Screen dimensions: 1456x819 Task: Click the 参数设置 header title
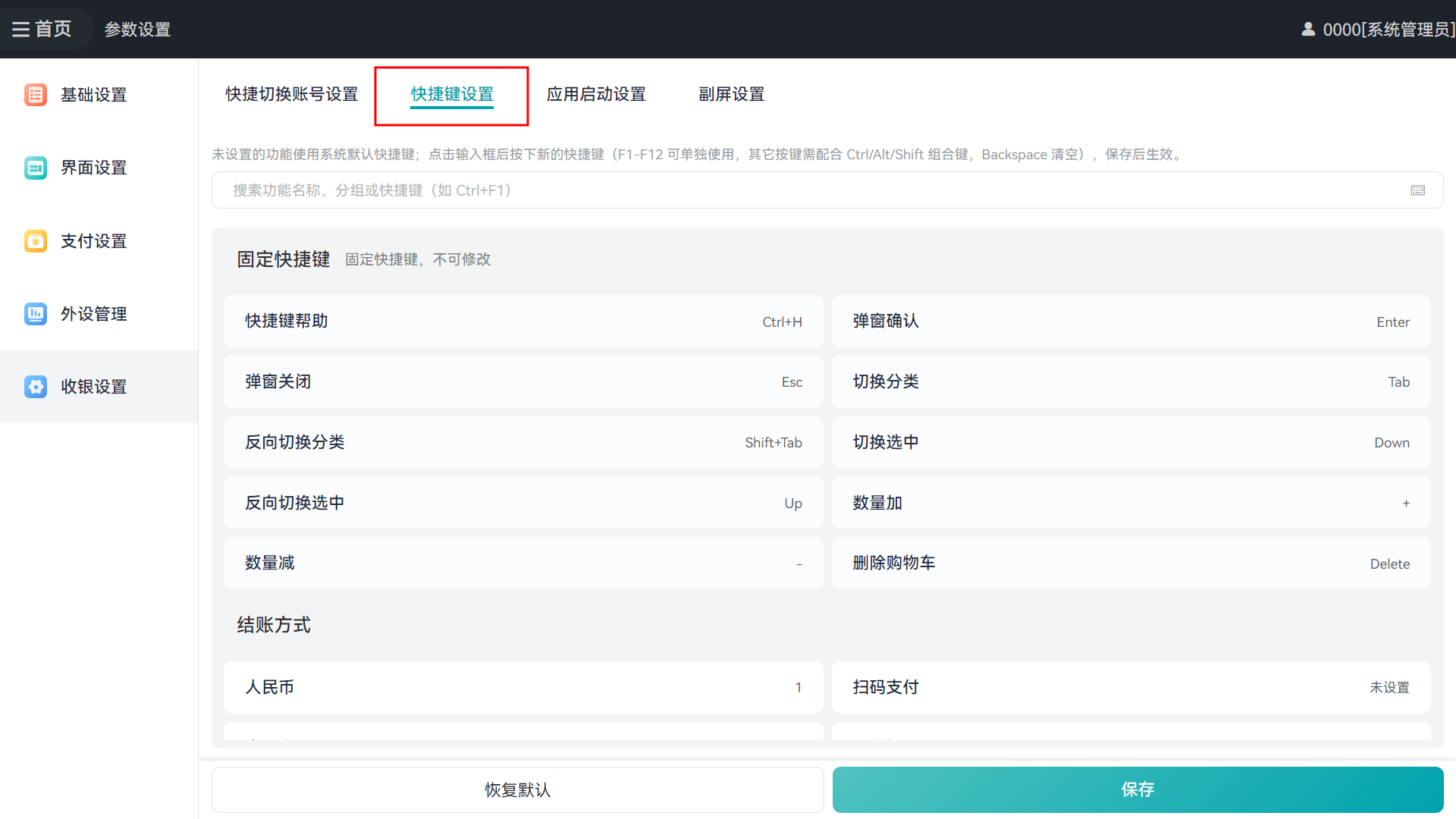(137, 29)
